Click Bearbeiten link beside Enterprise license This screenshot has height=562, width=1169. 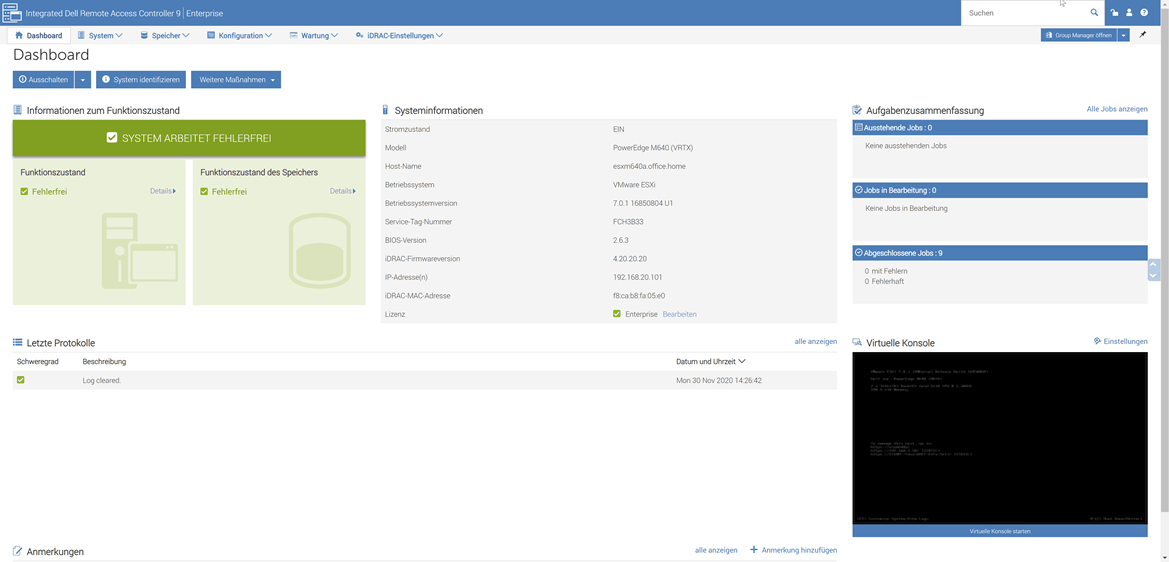coord(679,314)
